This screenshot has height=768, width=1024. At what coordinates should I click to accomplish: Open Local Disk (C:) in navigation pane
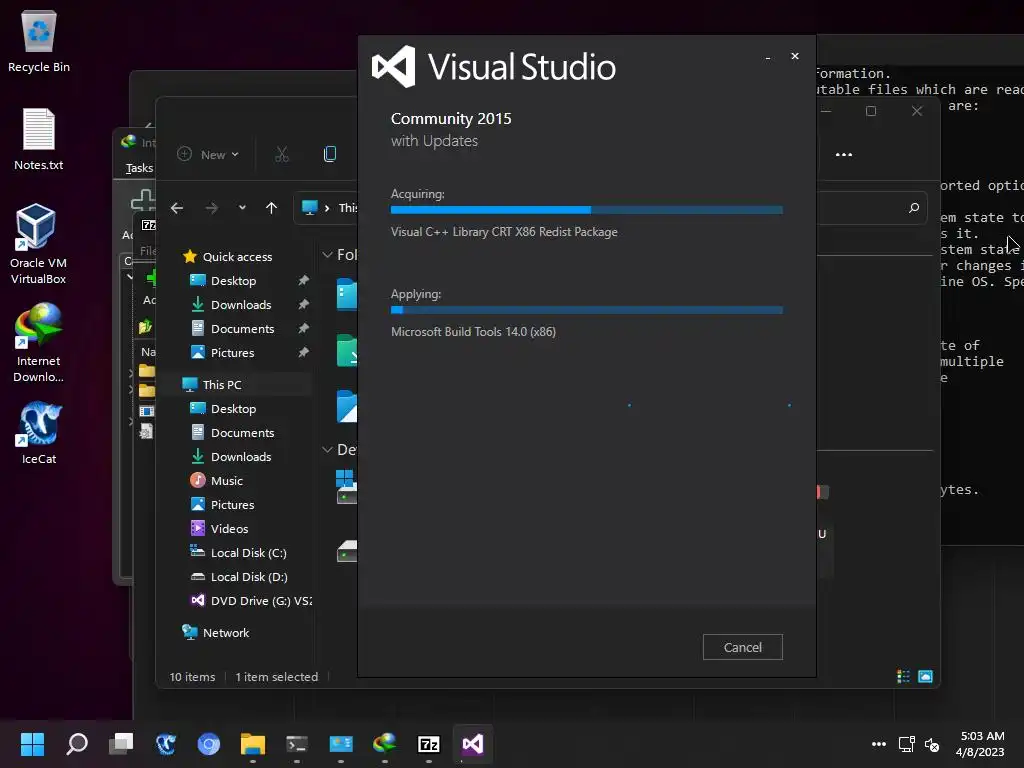pos(248,553)
